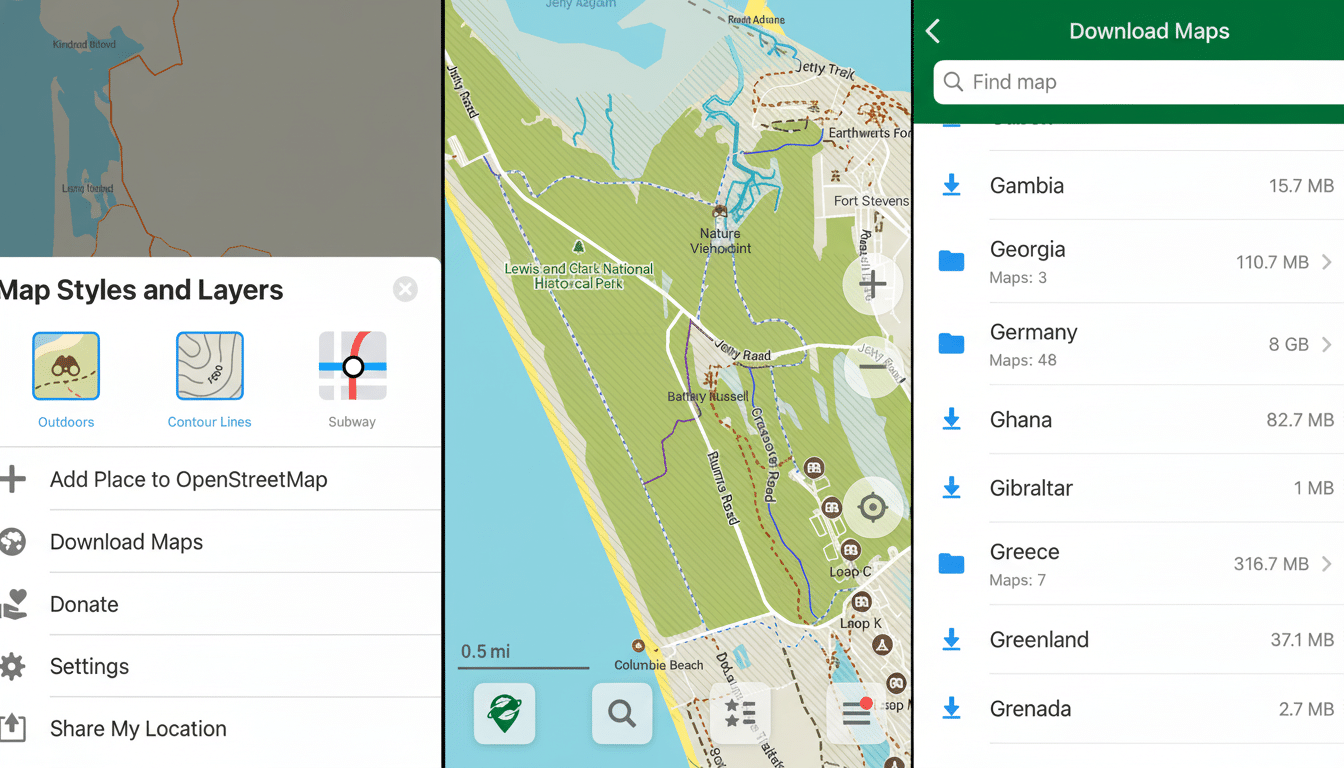Zoom in on the map
The height and width of the screenshot is (768, 1344).
click(x=872, y=284)
